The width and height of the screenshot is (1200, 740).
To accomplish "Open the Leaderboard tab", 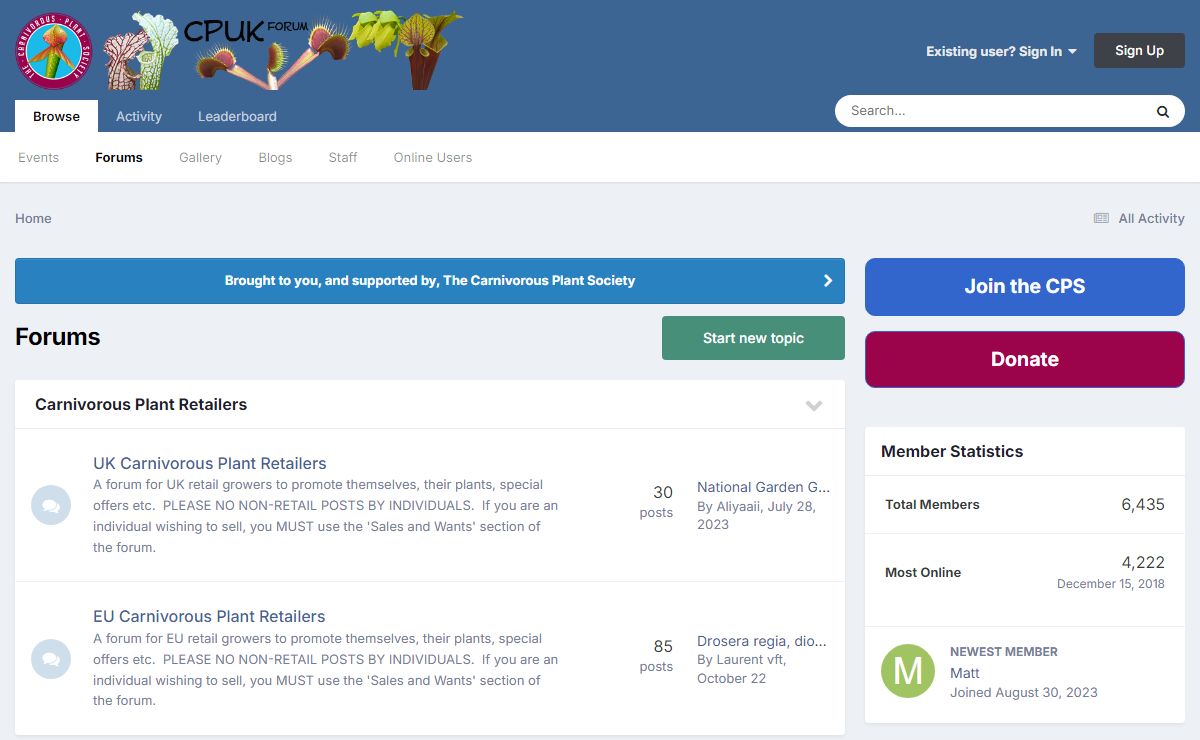I will point(237,116).
